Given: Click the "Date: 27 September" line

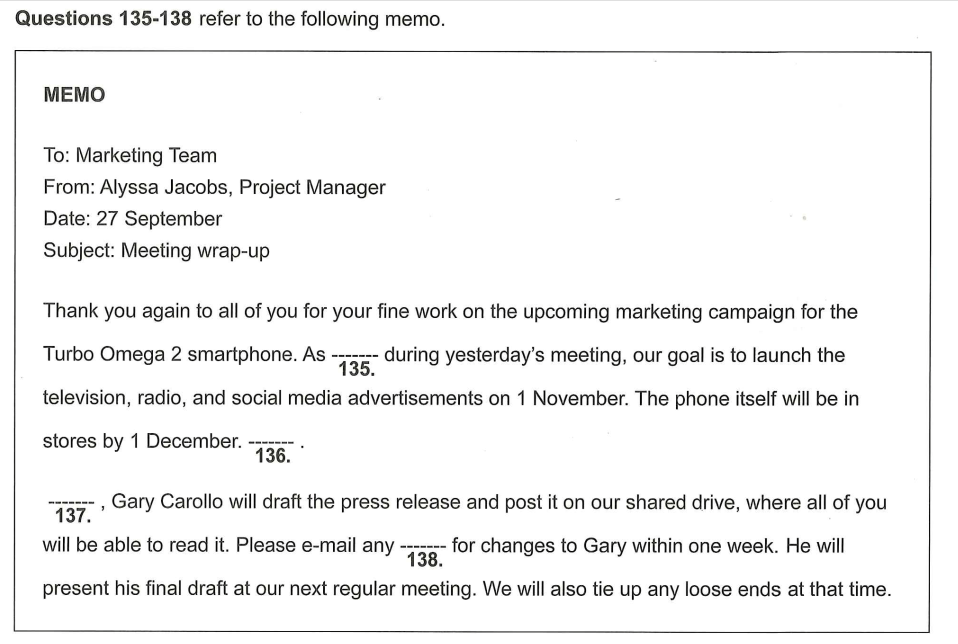Looking at the screenshot, I should pos(132,218).
